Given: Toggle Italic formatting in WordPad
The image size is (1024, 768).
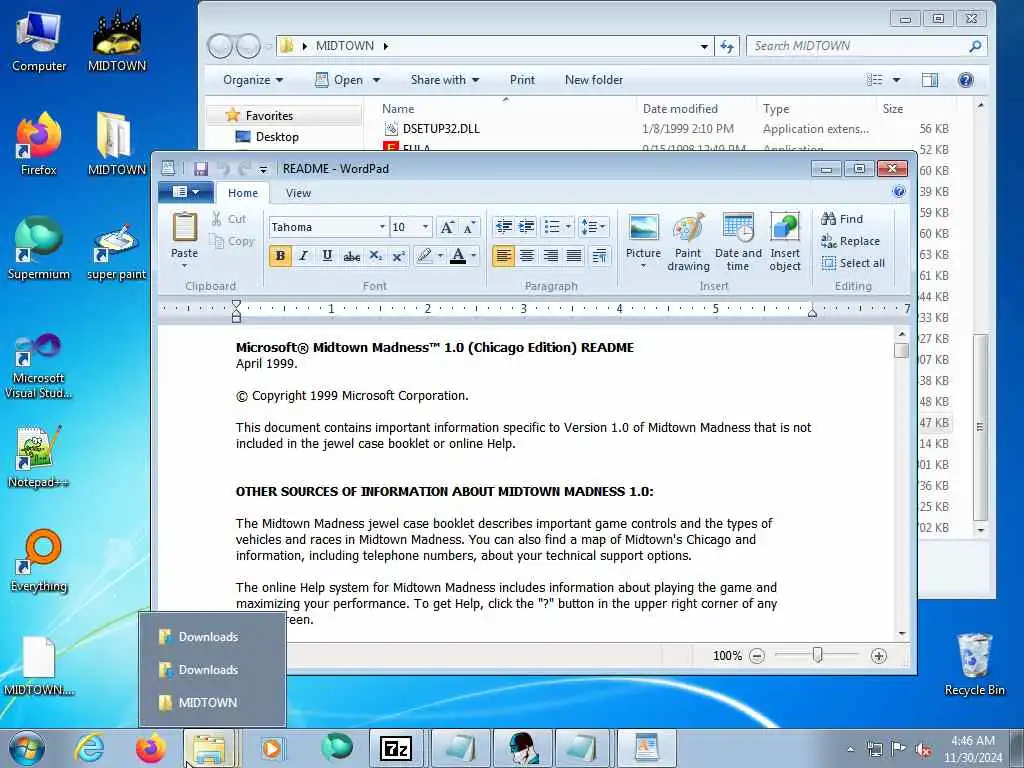Looking at the screenshot, I should (304, 256).
